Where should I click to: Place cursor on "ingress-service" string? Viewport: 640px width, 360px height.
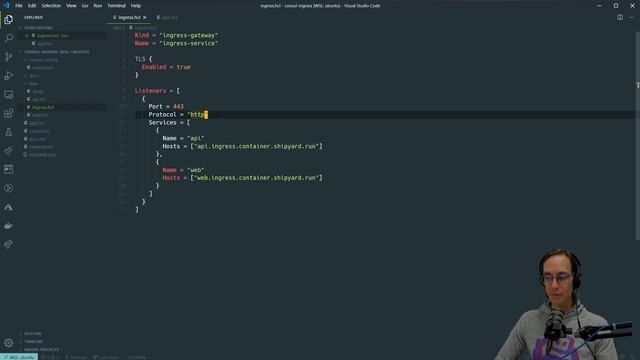[x=189, y=43]
